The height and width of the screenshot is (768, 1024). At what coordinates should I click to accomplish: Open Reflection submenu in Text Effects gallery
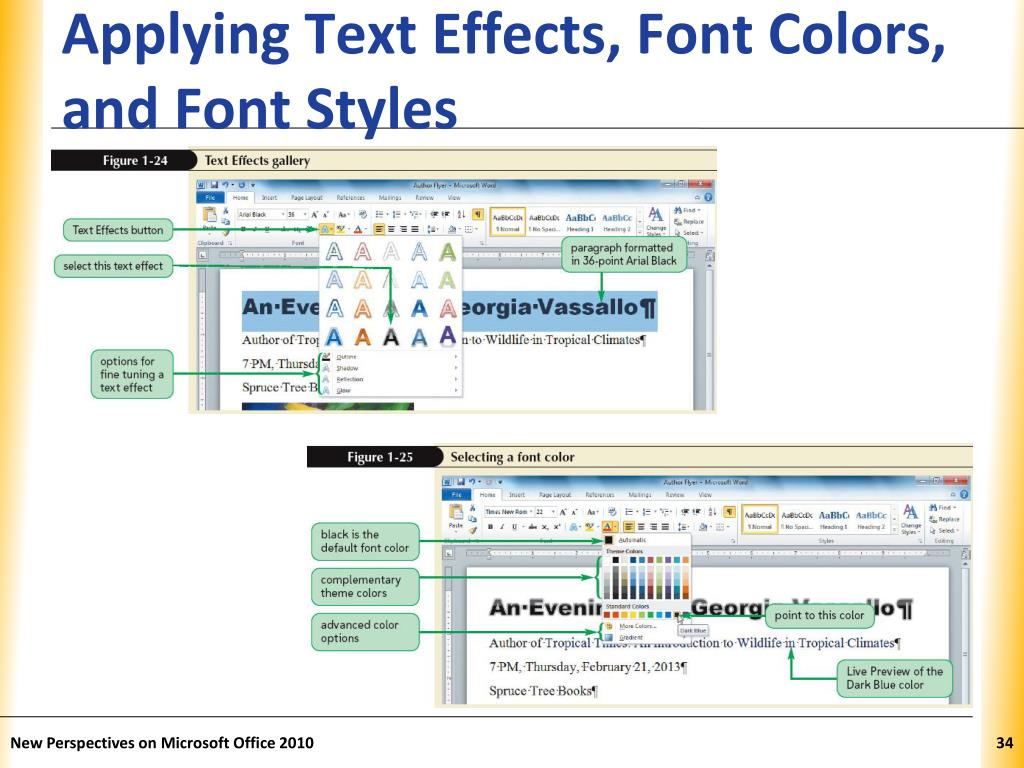pyautogui.click(x=392, y=379)
